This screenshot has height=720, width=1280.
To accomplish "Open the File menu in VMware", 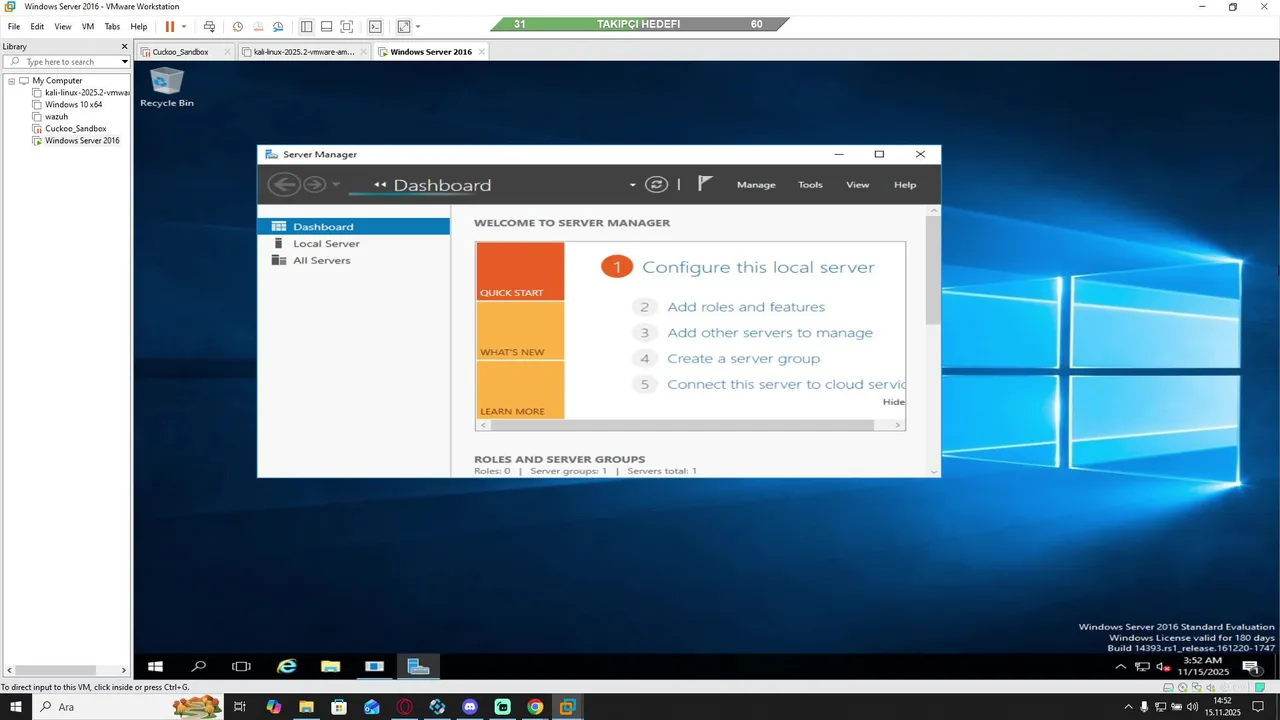I will (14, 27).
